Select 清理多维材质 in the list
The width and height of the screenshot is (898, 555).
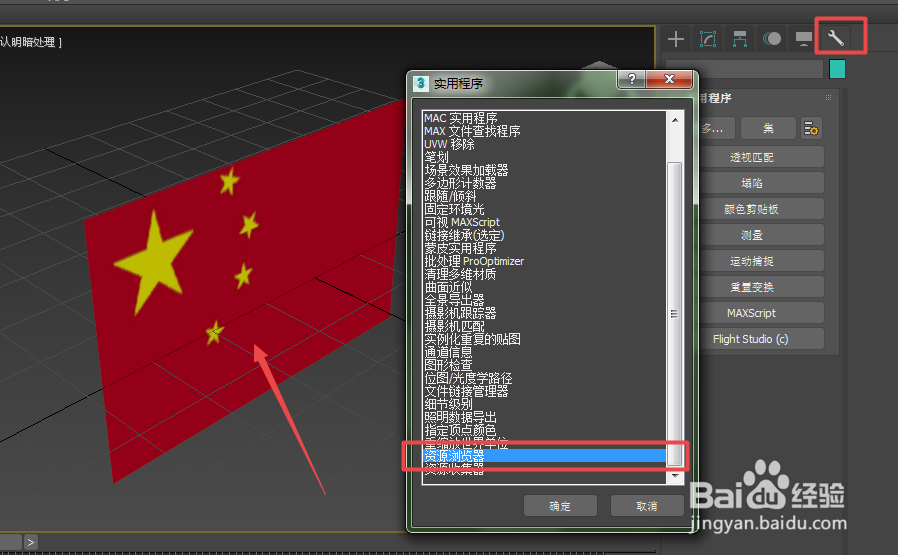coord(460,274)
